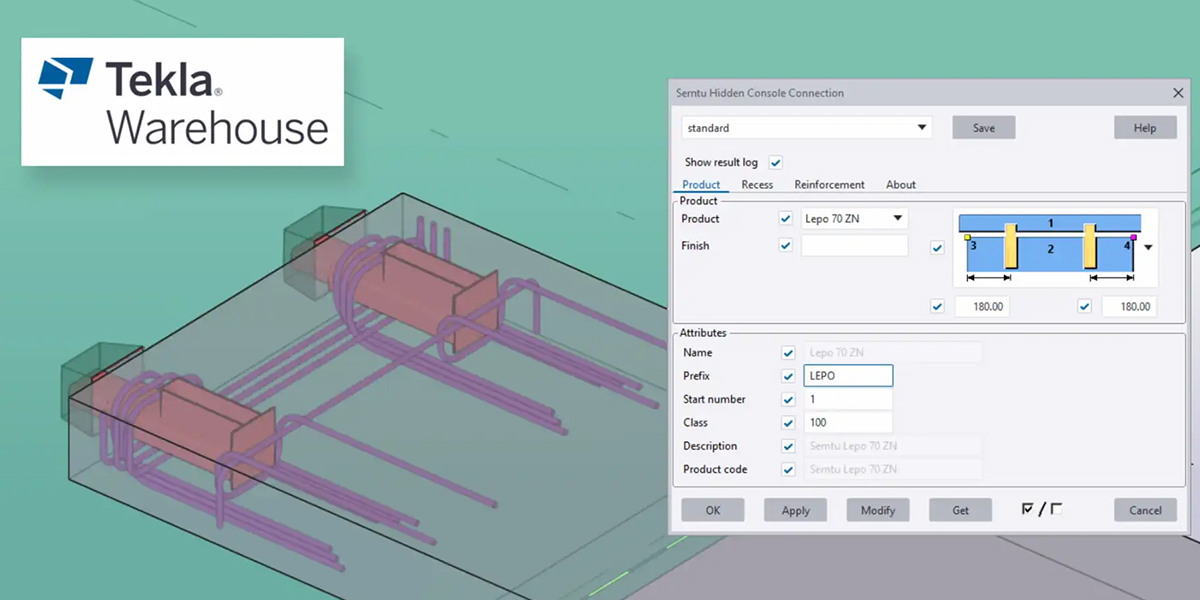1200x600 pixels.
Task: Open Help for the connection
Action: (1145, 128)
